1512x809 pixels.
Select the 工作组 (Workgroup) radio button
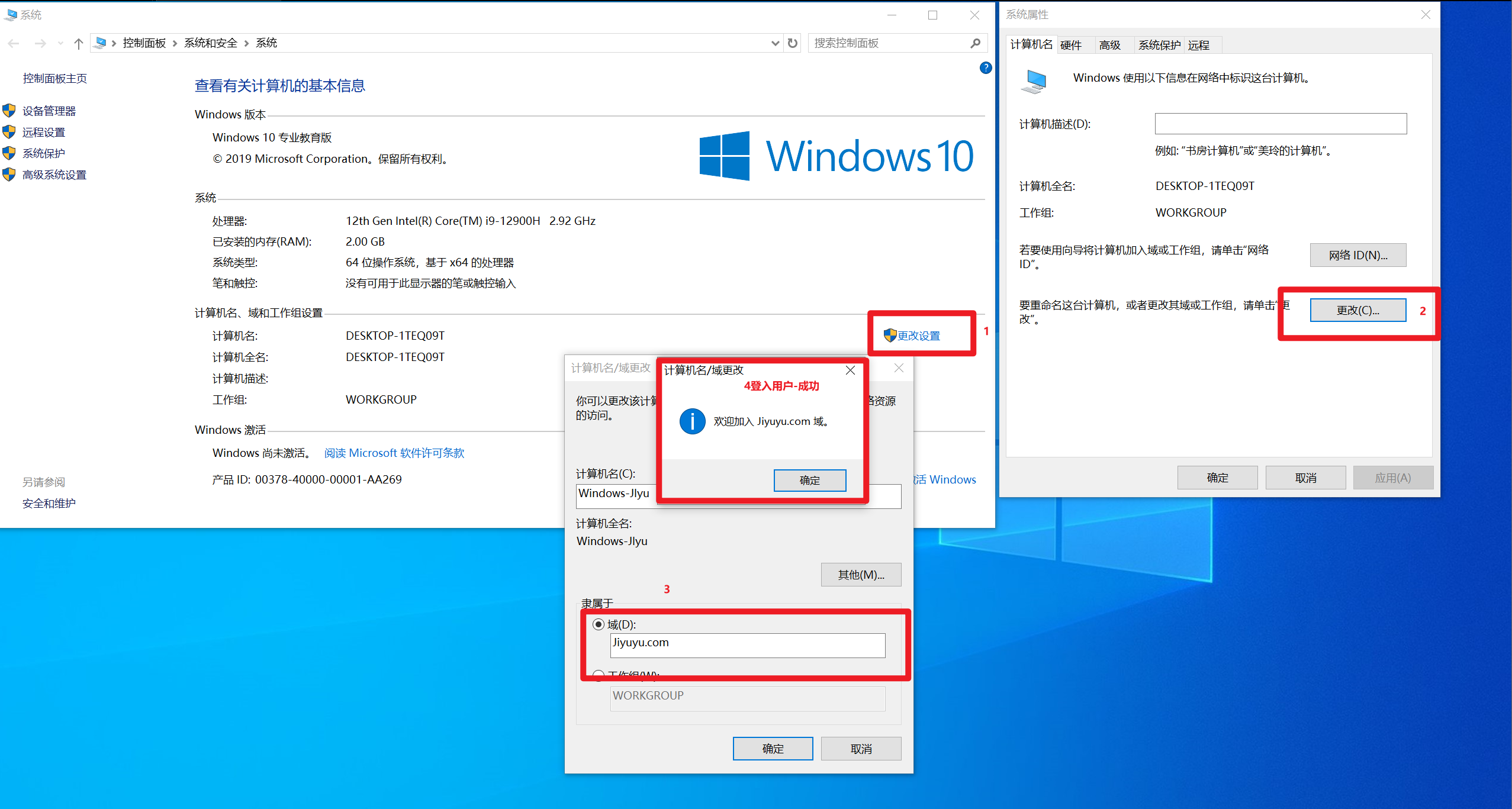[599, 675]
